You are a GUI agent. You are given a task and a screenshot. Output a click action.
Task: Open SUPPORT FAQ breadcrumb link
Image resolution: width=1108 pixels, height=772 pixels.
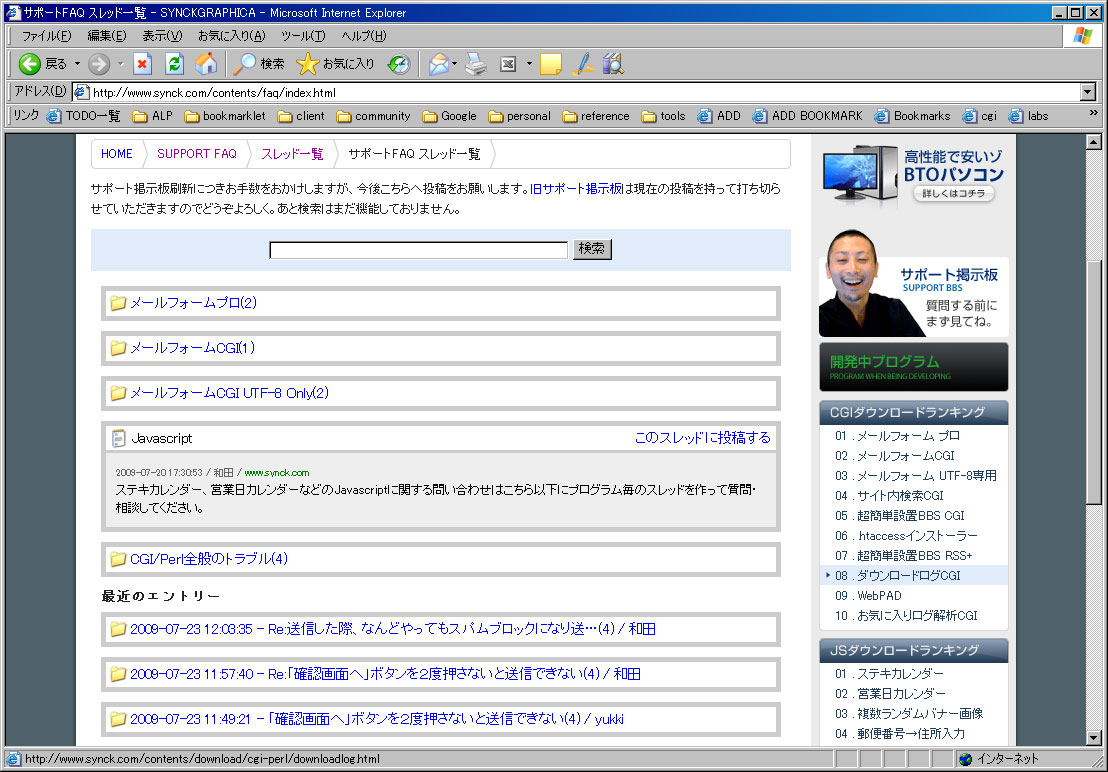tap(196, 154)
